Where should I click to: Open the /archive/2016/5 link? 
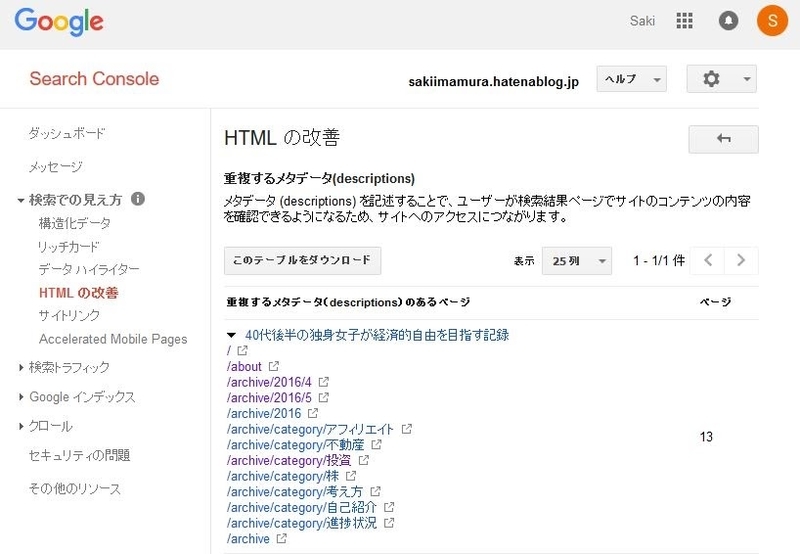[269, 397]
